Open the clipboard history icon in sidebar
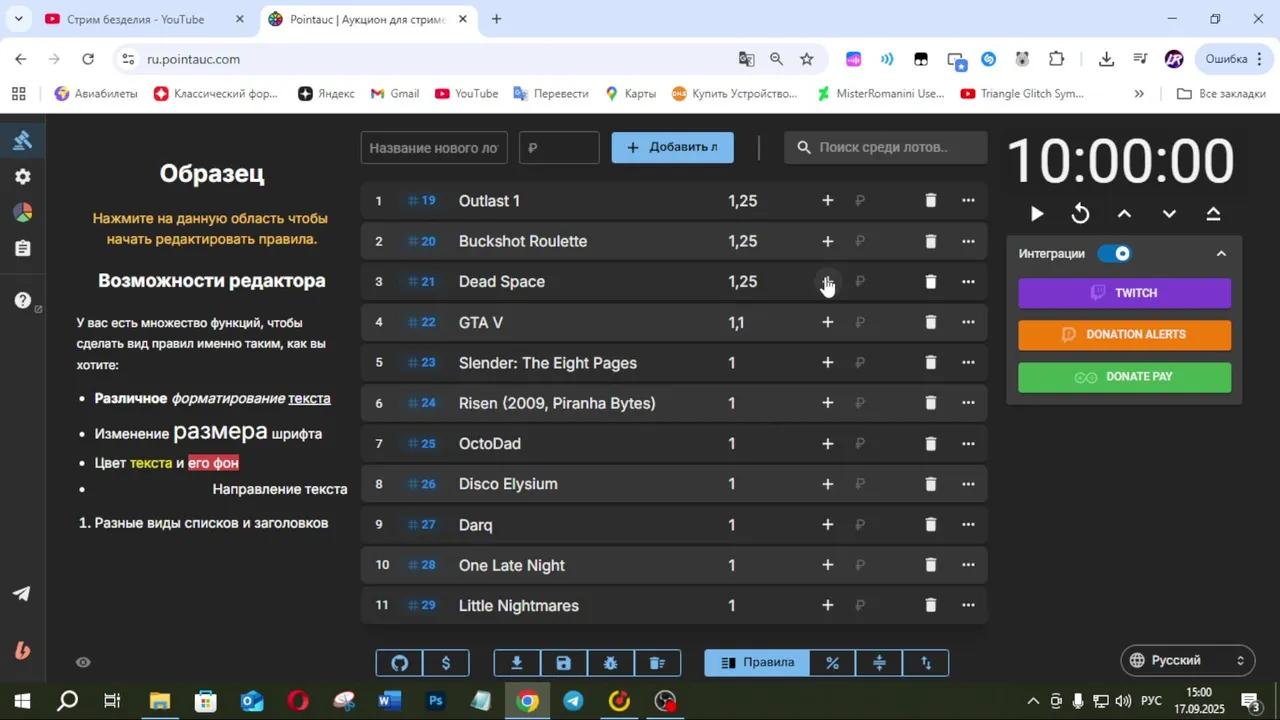 (22, 248)
